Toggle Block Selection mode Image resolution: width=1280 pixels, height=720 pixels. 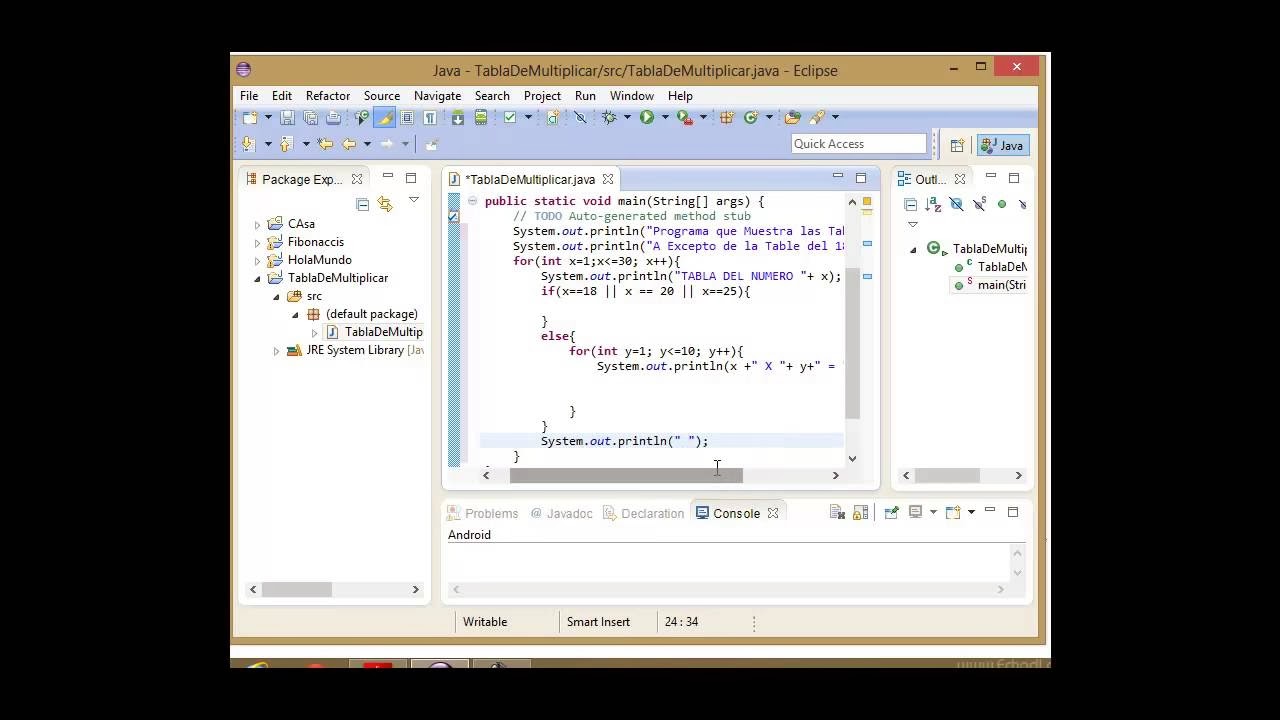(407, 117)
